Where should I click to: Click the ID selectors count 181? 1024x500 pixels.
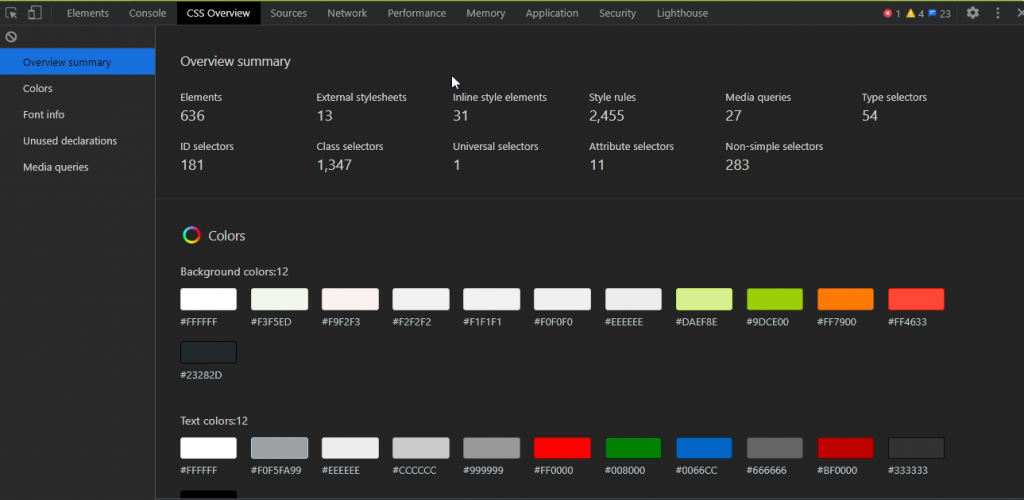click(192, 165)
